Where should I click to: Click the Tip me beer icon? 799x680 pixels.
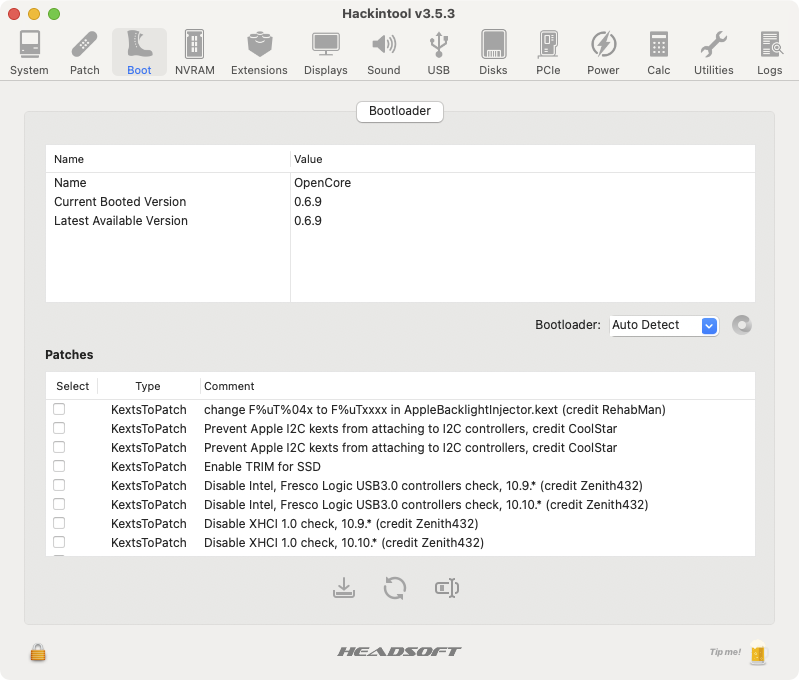(x=758, y=652)
